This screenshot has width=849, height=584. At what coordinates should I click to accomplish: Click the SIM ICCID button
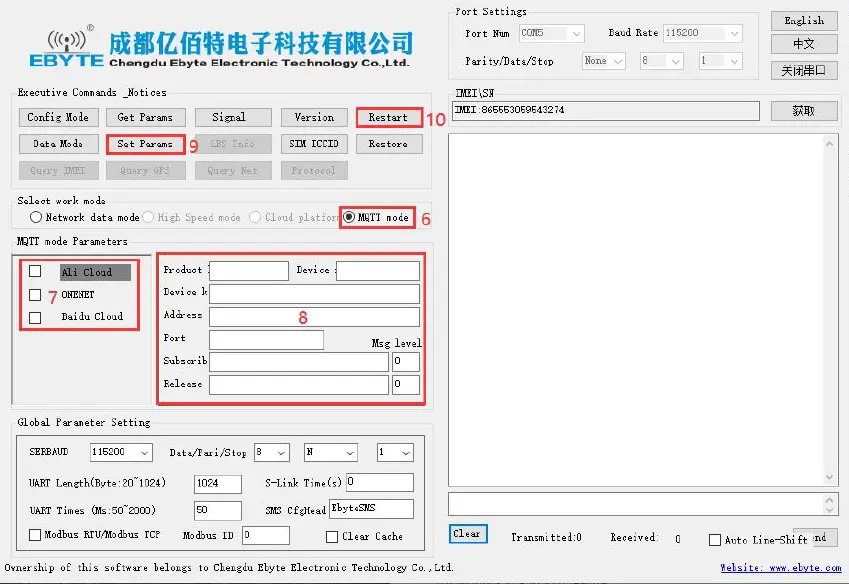pos(314,144)
